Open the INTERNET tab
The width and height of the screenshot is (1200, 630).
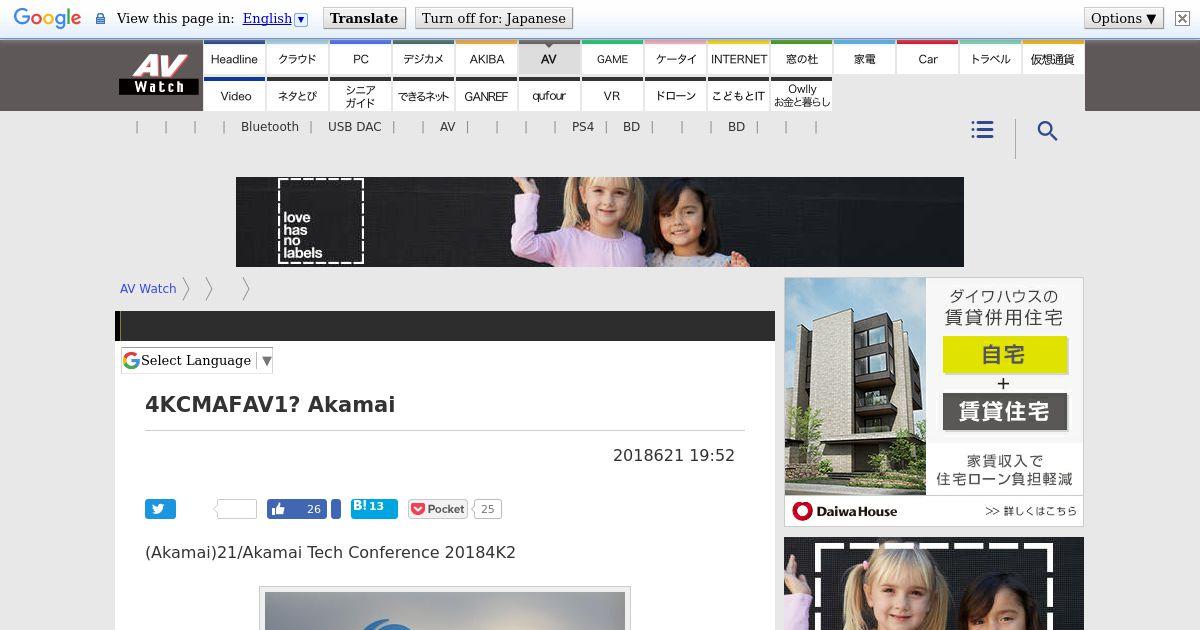click(738, 58)
